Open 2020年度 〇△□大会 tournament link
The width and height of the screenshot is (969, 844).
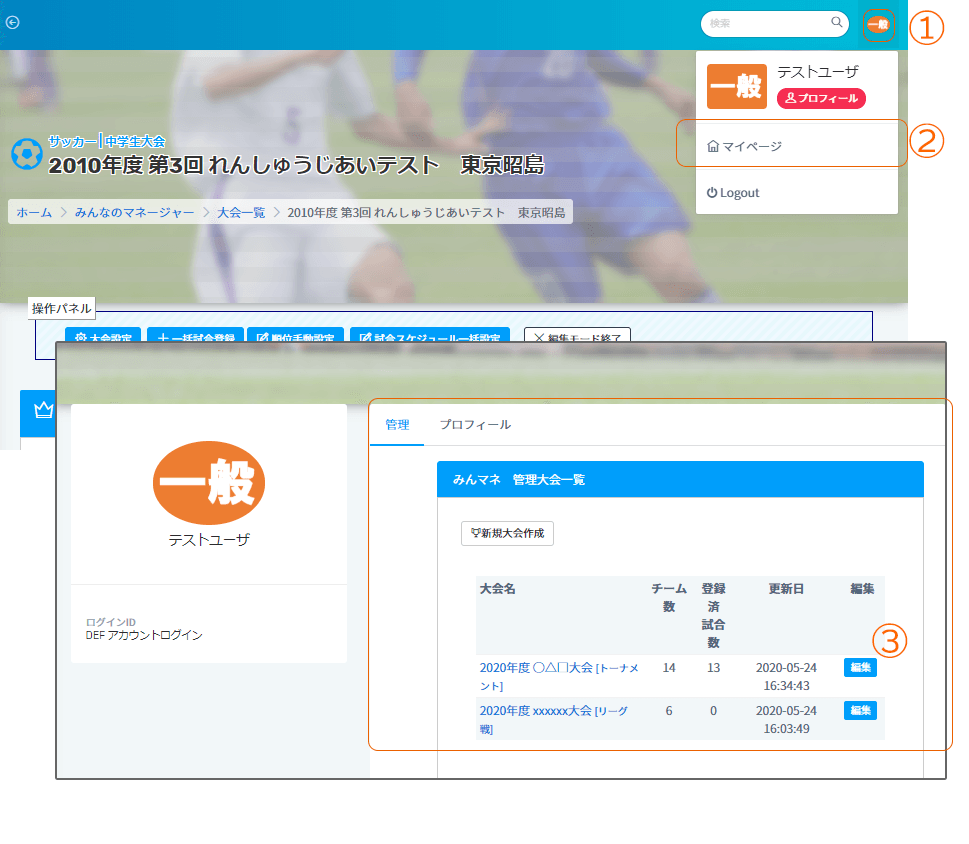(x=536, y=668)
